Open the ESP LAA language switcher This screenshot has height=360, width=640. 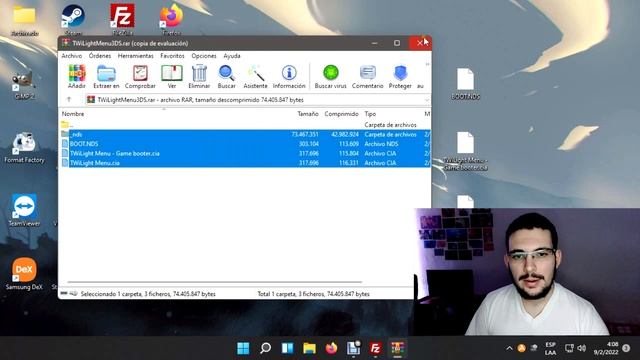(x=550, y=348)
